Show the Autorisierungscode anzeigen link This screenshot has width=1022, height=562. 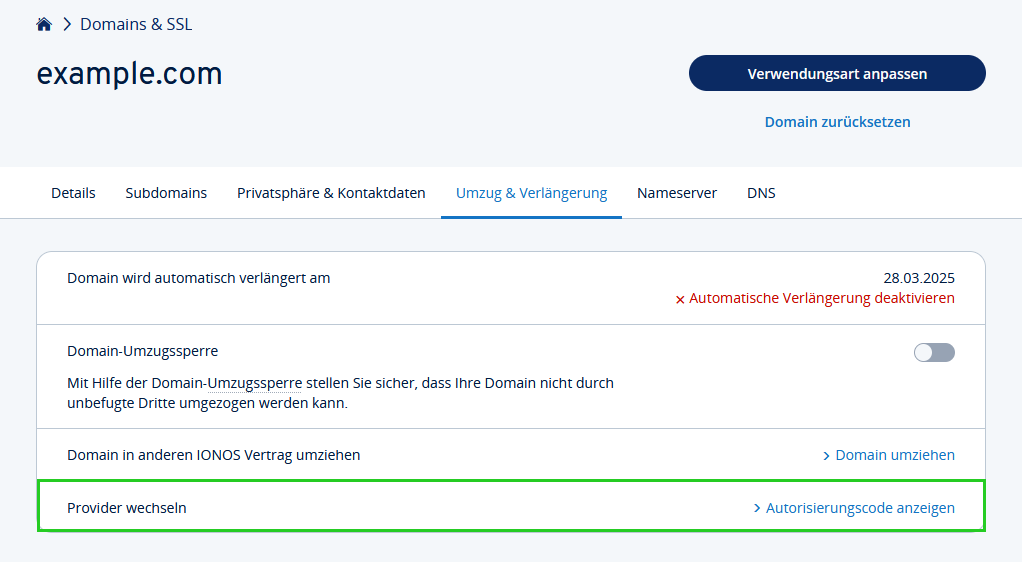pos(860,508)
